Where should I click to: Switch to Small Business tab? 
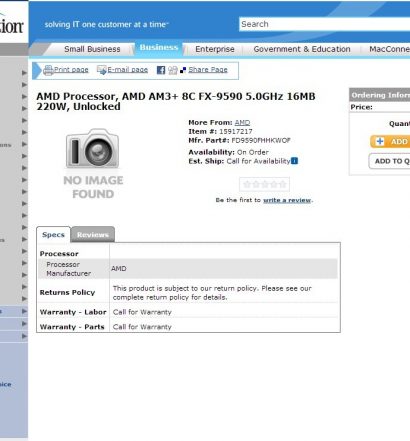(92, 49)
